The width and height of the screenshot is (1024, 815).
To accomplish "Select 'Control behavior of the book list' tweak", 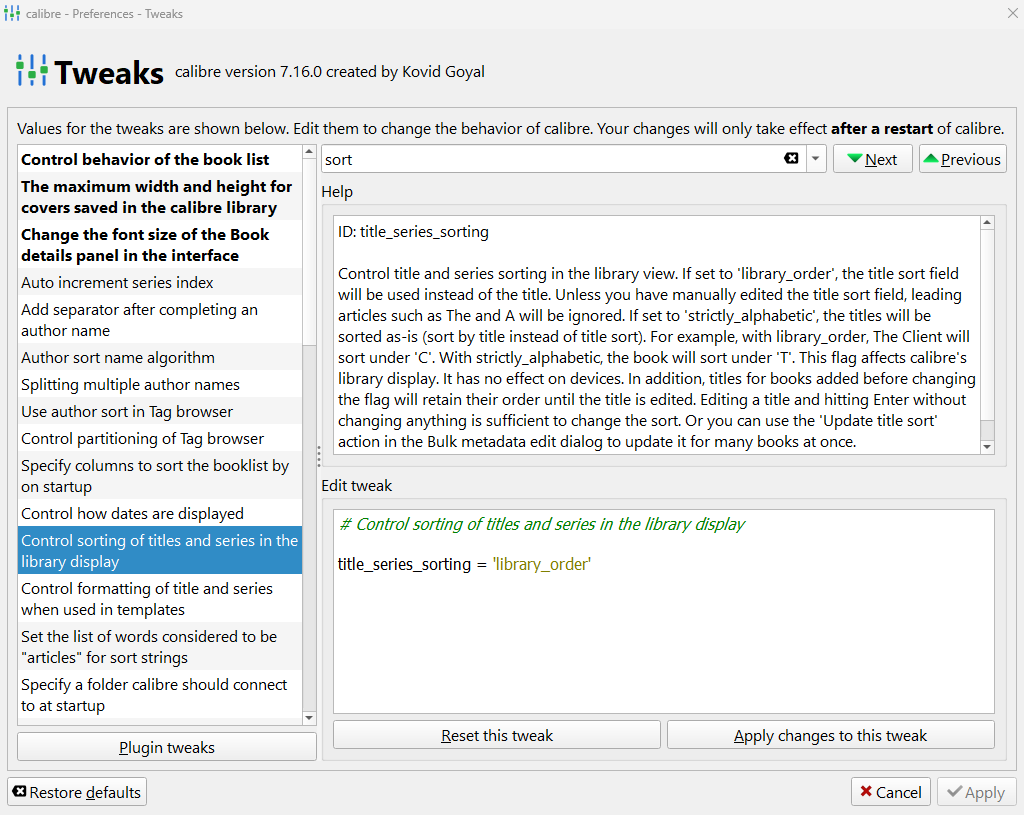I will pyautogui.click(x=160, y=159).
